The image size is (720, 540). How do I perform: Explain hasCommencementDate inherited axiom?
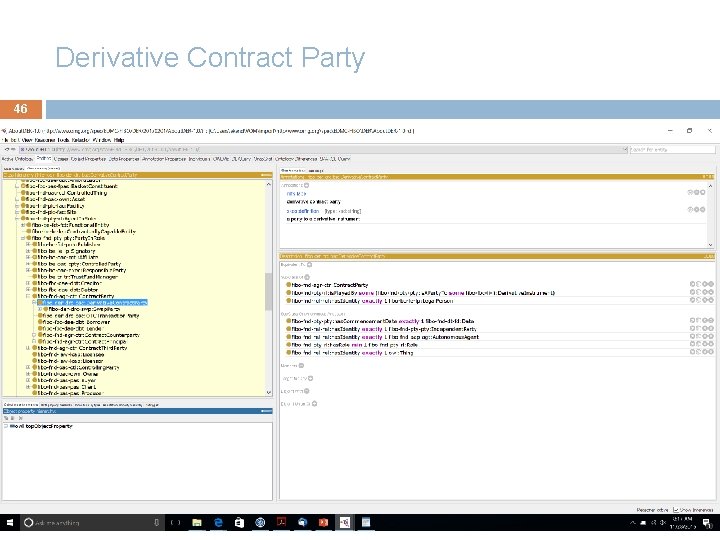click(692, 321)
